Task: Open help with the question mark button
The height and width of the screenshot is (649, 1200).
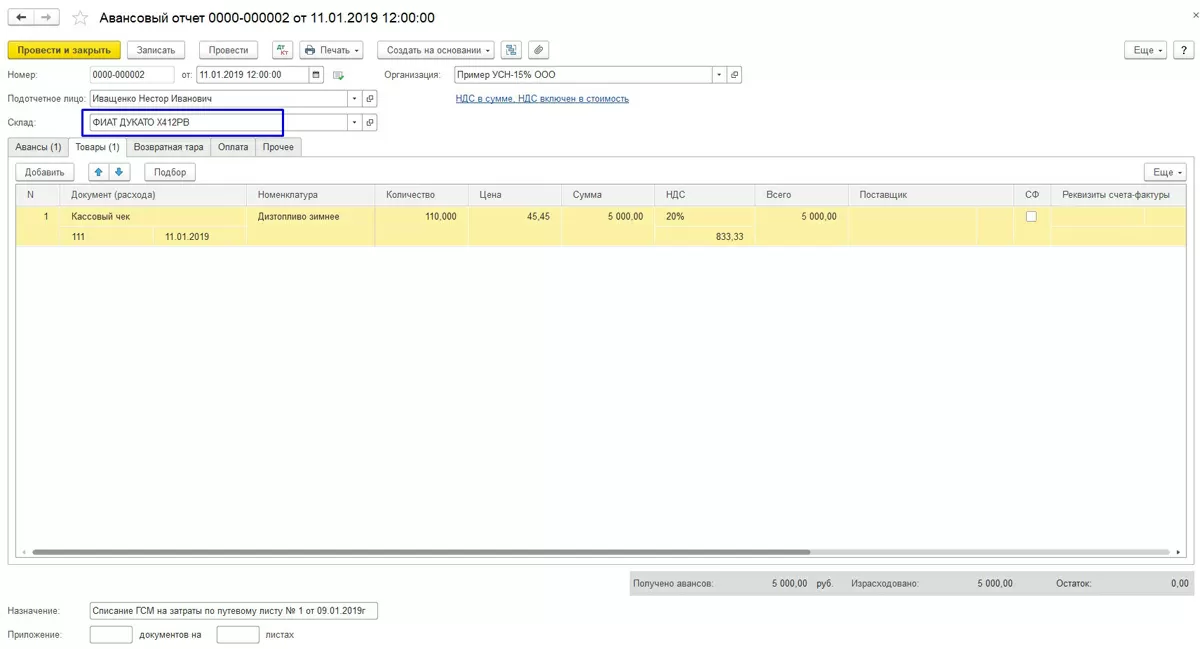Action: pyautogui.click(x=1184, y=50)
